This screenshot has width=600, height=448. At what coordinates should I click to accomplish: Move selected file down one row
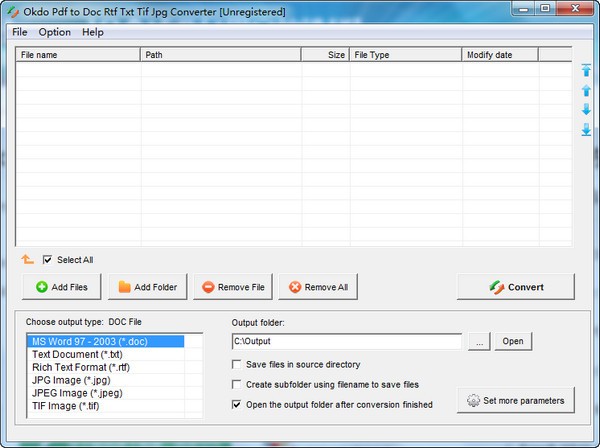tap(586, 109)
